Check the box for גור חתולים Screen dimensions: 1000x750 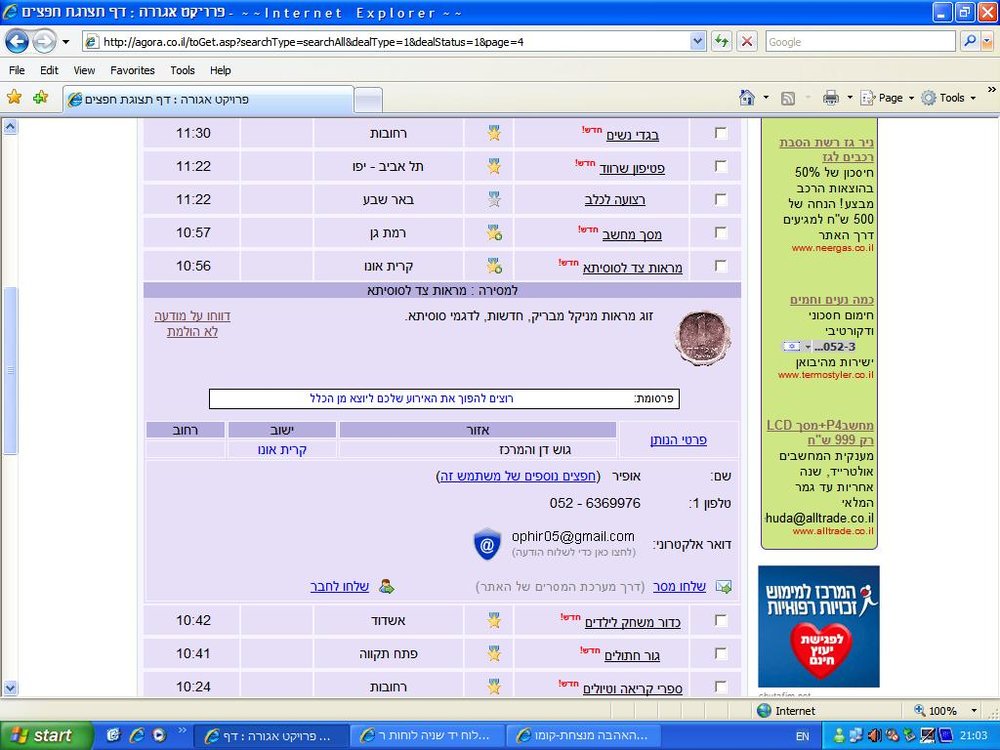coord(721,653)
